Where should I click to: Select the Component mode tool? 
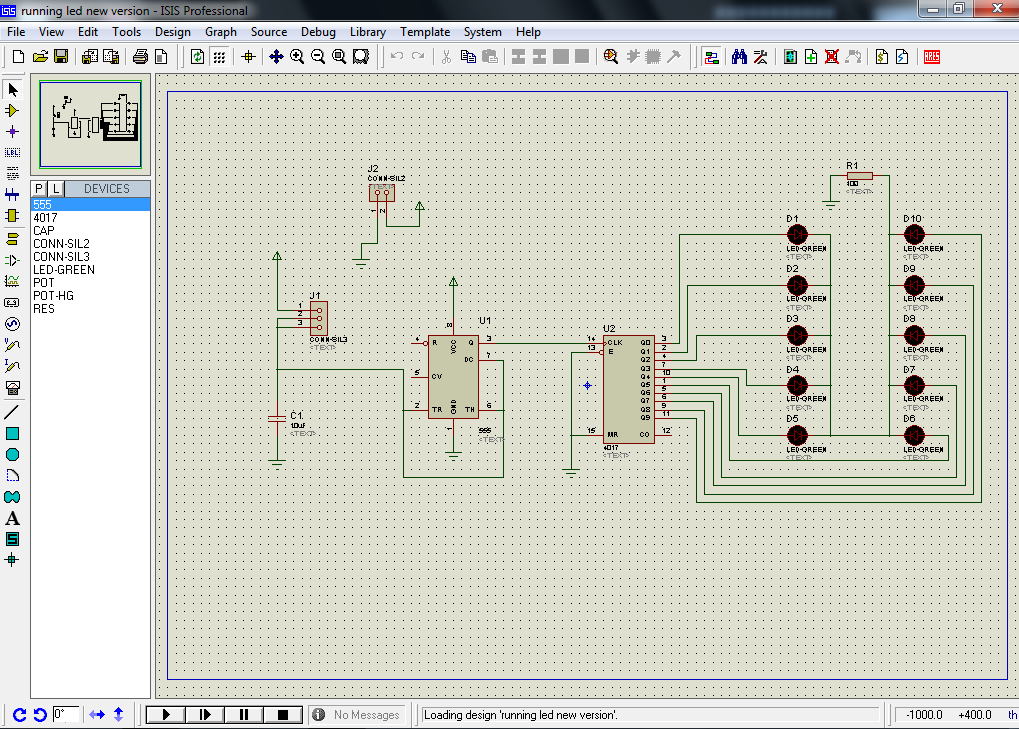13,110
